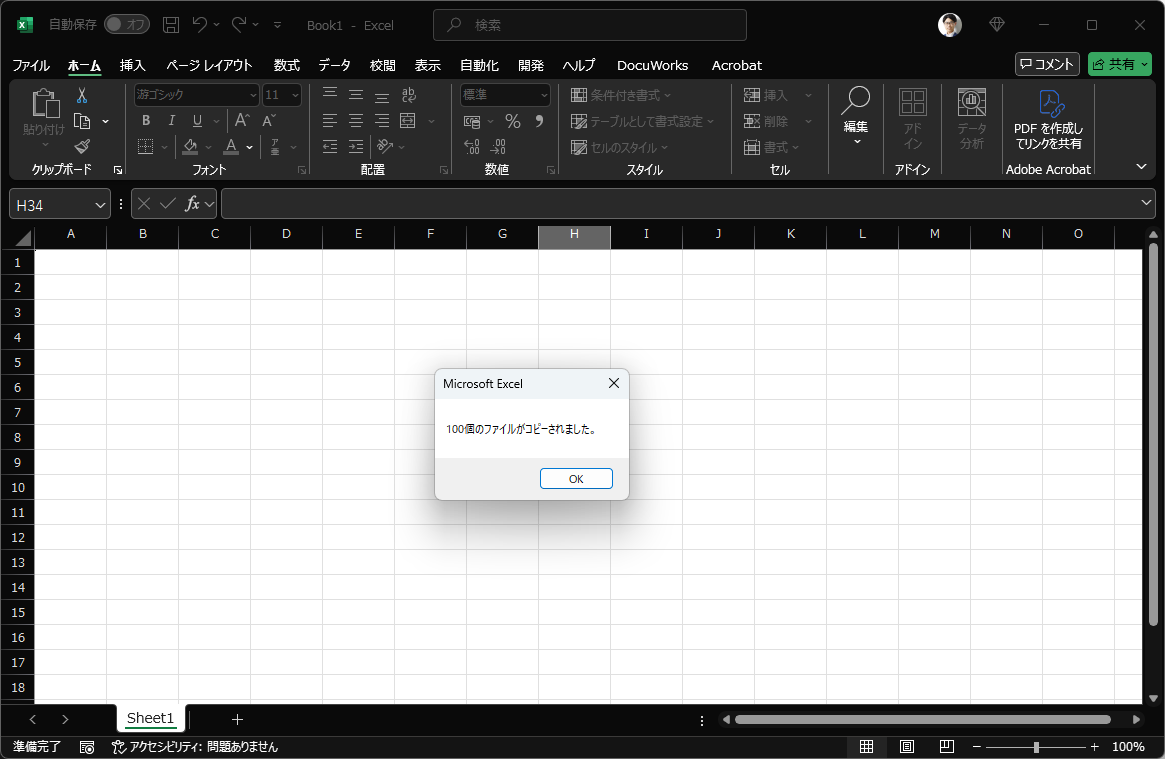The image size is (1165, 759).
Task: Open セルのスタイル cell styles dropdown
Action: pos(620,147)
